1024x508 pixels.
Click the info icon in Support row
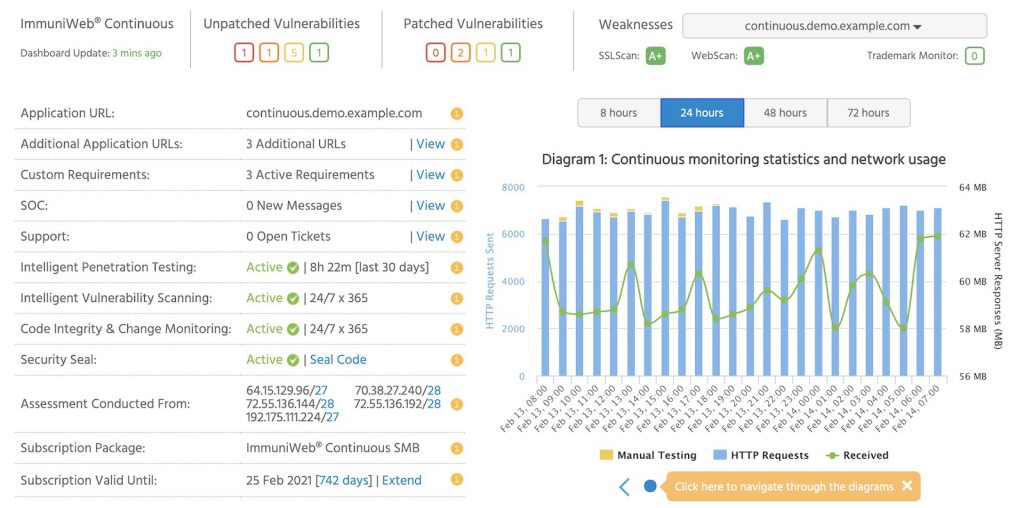[456, 236]
